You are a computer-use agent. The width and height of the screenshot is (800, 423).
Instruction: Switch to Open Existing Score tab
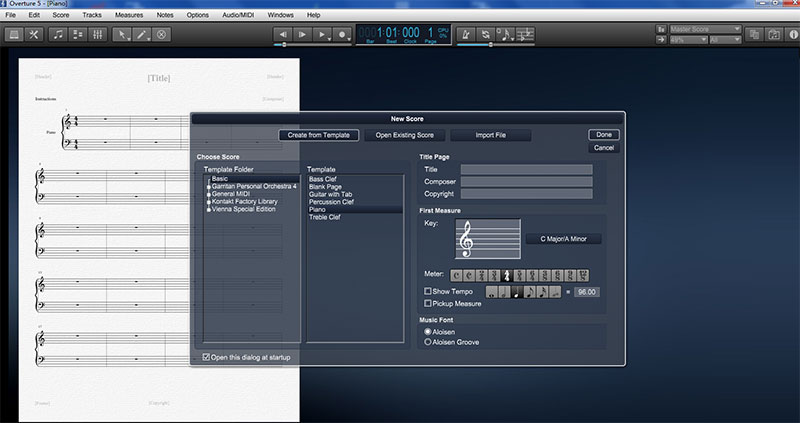(405, 134)
